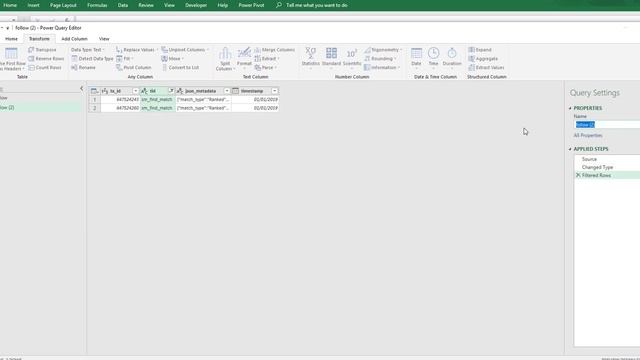Click the Time column icon
The image size is (640, 360).
433,53
